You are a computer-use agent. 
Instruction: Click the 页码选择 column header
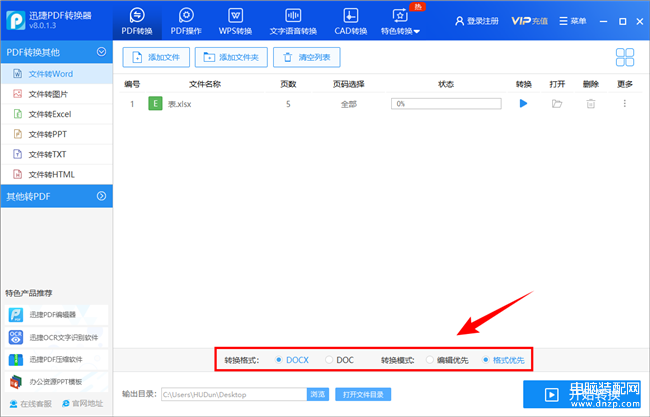pyautogui.click(x=349, y=84)
